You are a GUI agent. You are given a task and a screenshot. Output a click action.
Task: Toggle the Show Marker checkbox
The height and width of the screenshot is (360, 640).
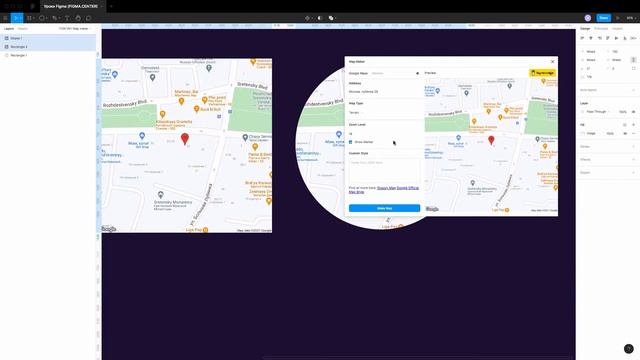click(x=351, y=142)
